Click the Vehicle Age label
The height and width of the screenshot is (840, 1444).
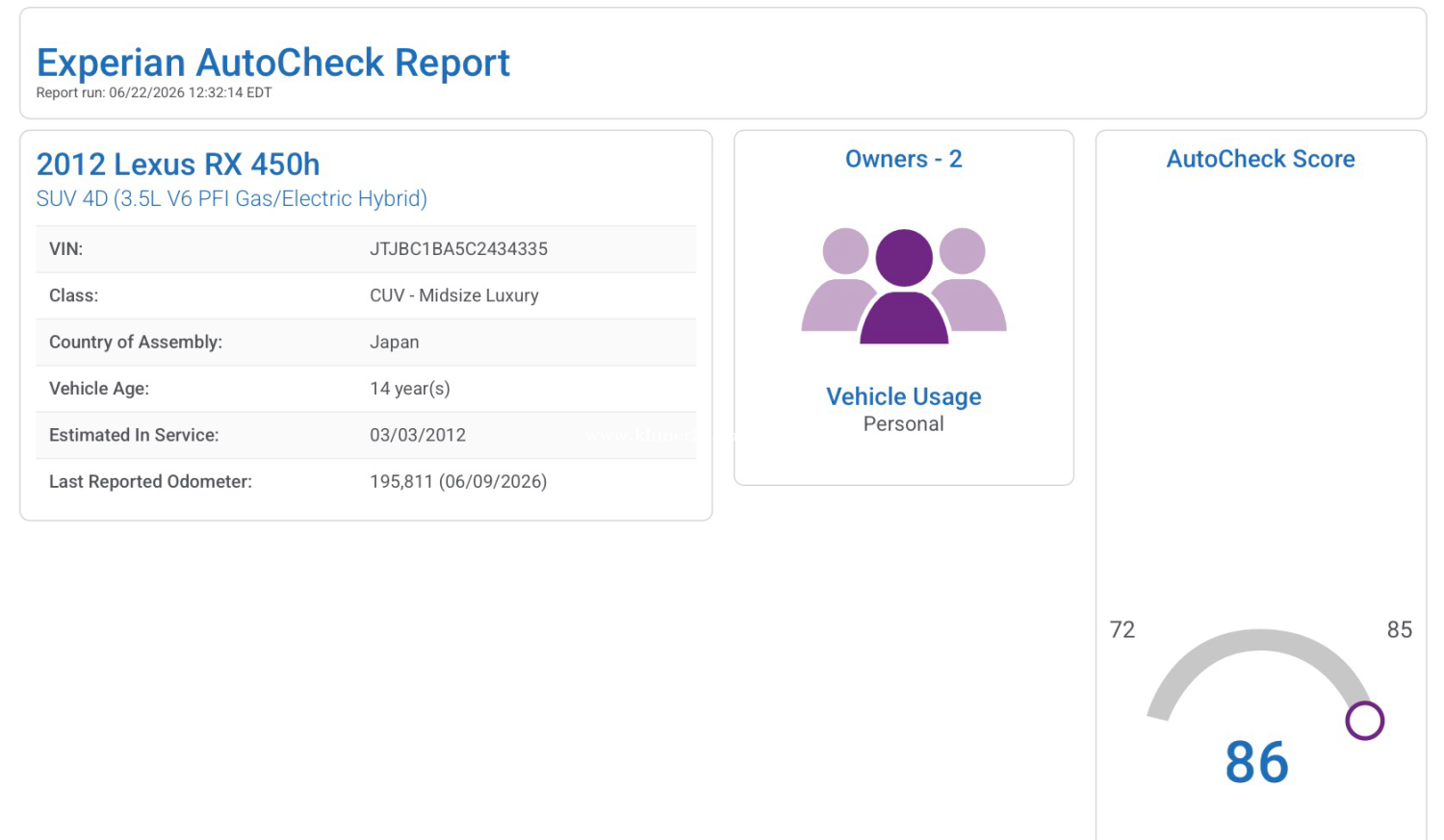coord(99,389)
